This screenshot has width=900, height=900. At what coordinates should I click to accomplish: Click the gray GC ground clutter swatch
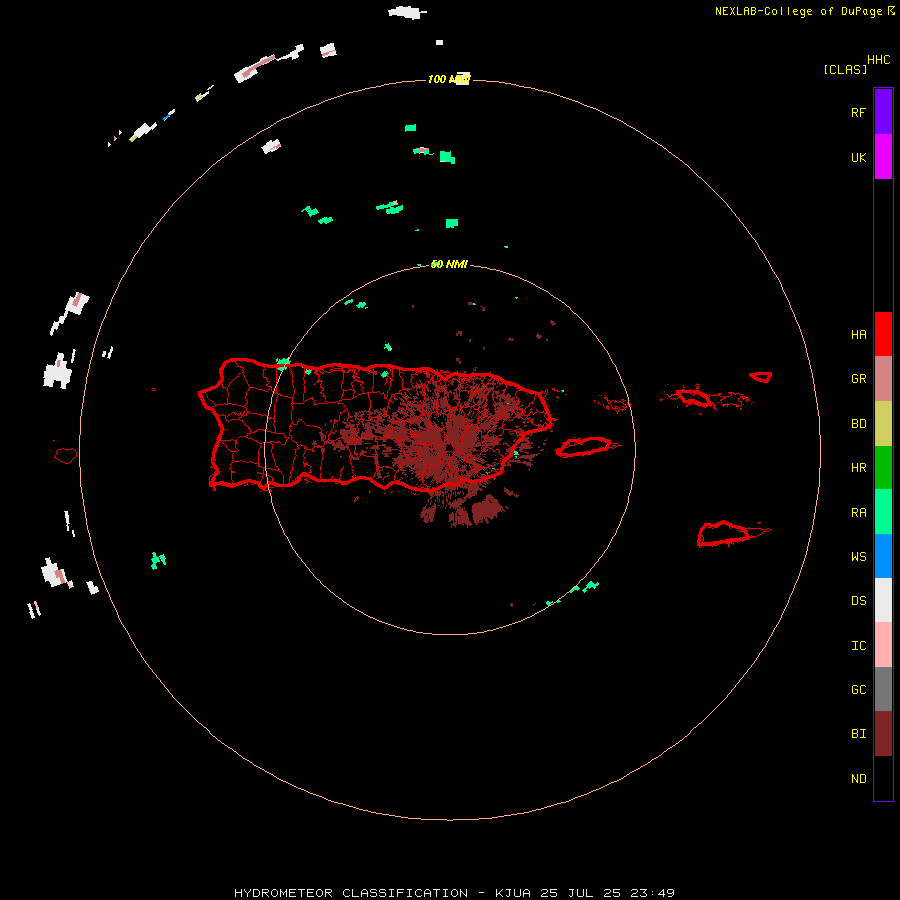tap(883, 689)
